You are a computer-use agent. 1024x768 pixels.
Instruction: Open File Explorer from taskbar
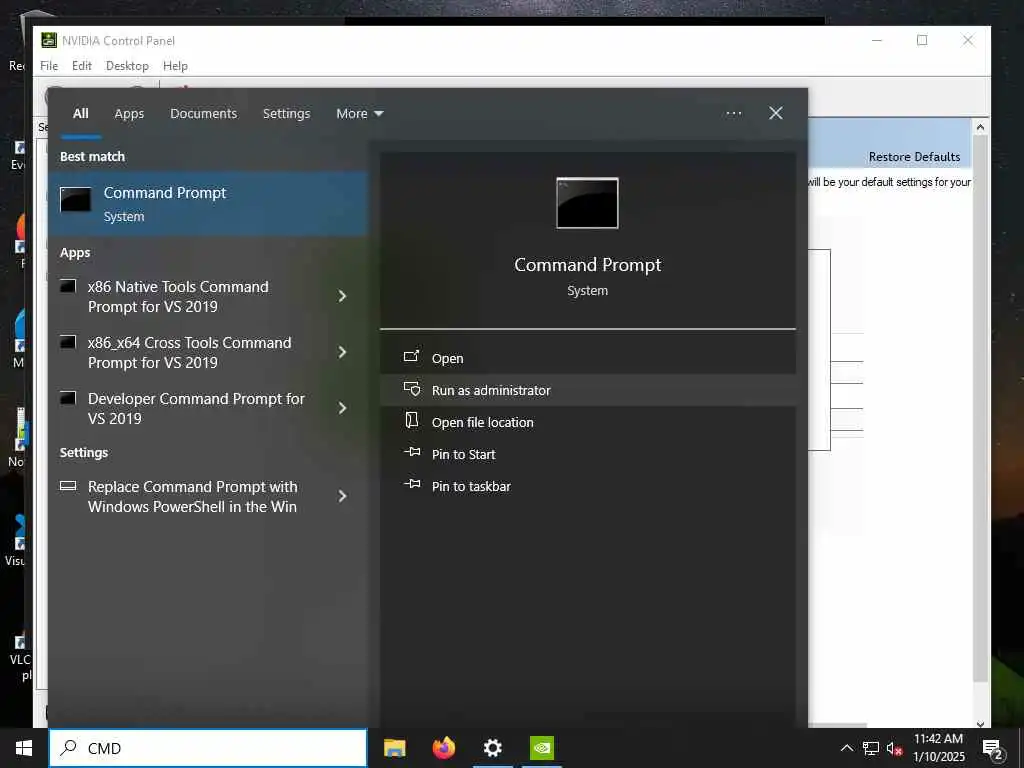pyautogui.click(x=394, y=748)
